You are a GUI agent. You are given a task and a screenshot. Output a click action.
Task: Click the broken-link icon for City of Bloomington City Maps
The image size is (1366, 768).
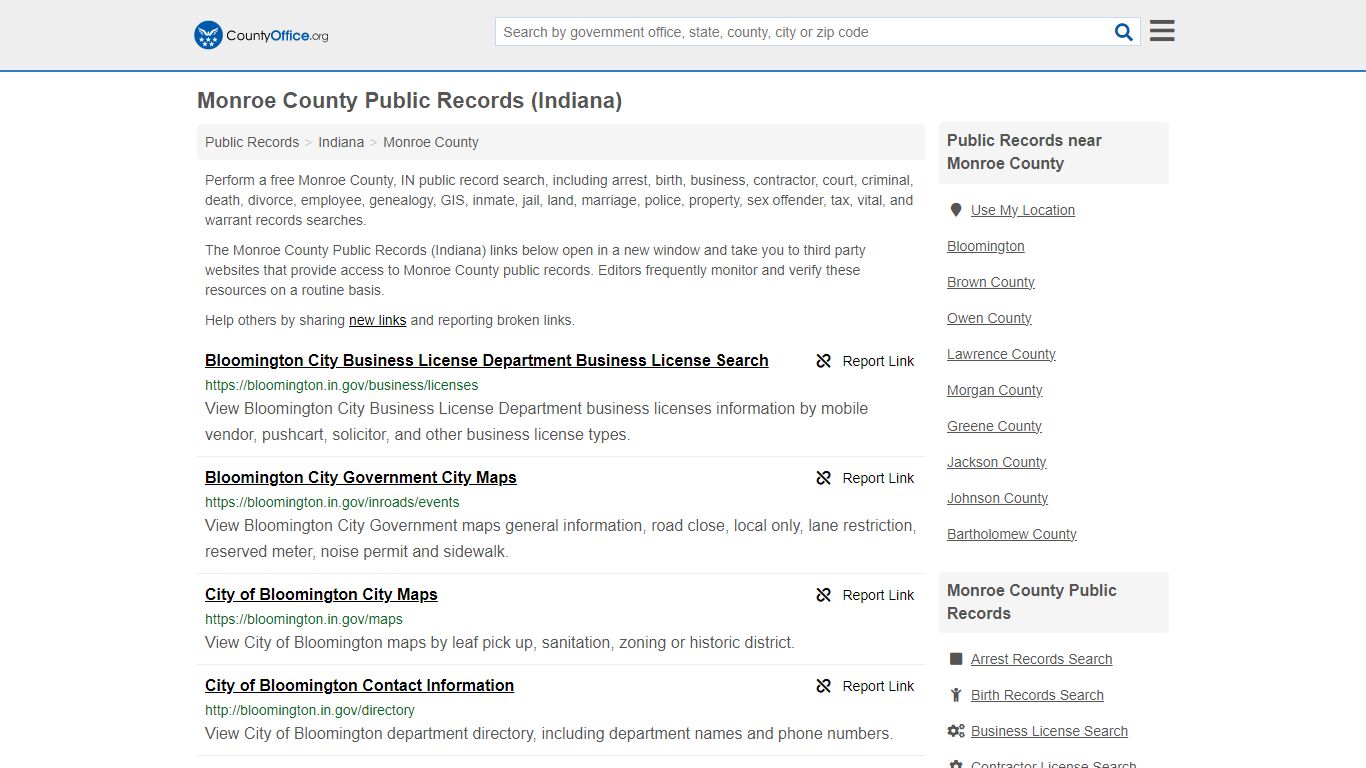tap(824, 595)
